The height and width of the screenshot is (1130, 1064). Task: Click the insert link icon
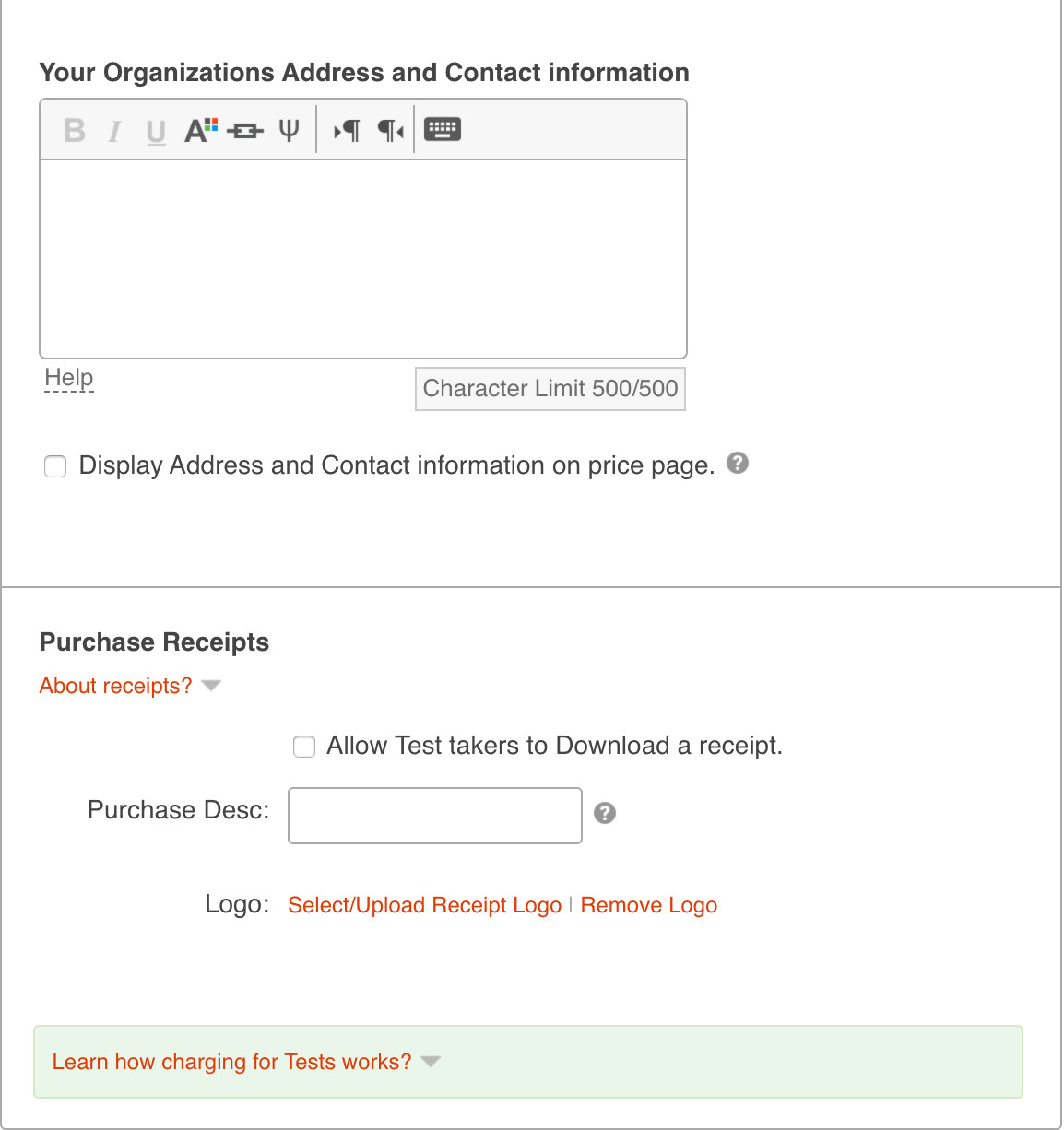(245, 131)
